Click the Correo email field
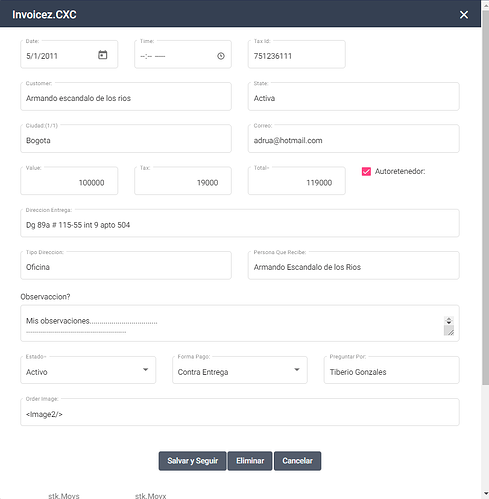Screen dimensions: 489x499 tap(353, 139)
